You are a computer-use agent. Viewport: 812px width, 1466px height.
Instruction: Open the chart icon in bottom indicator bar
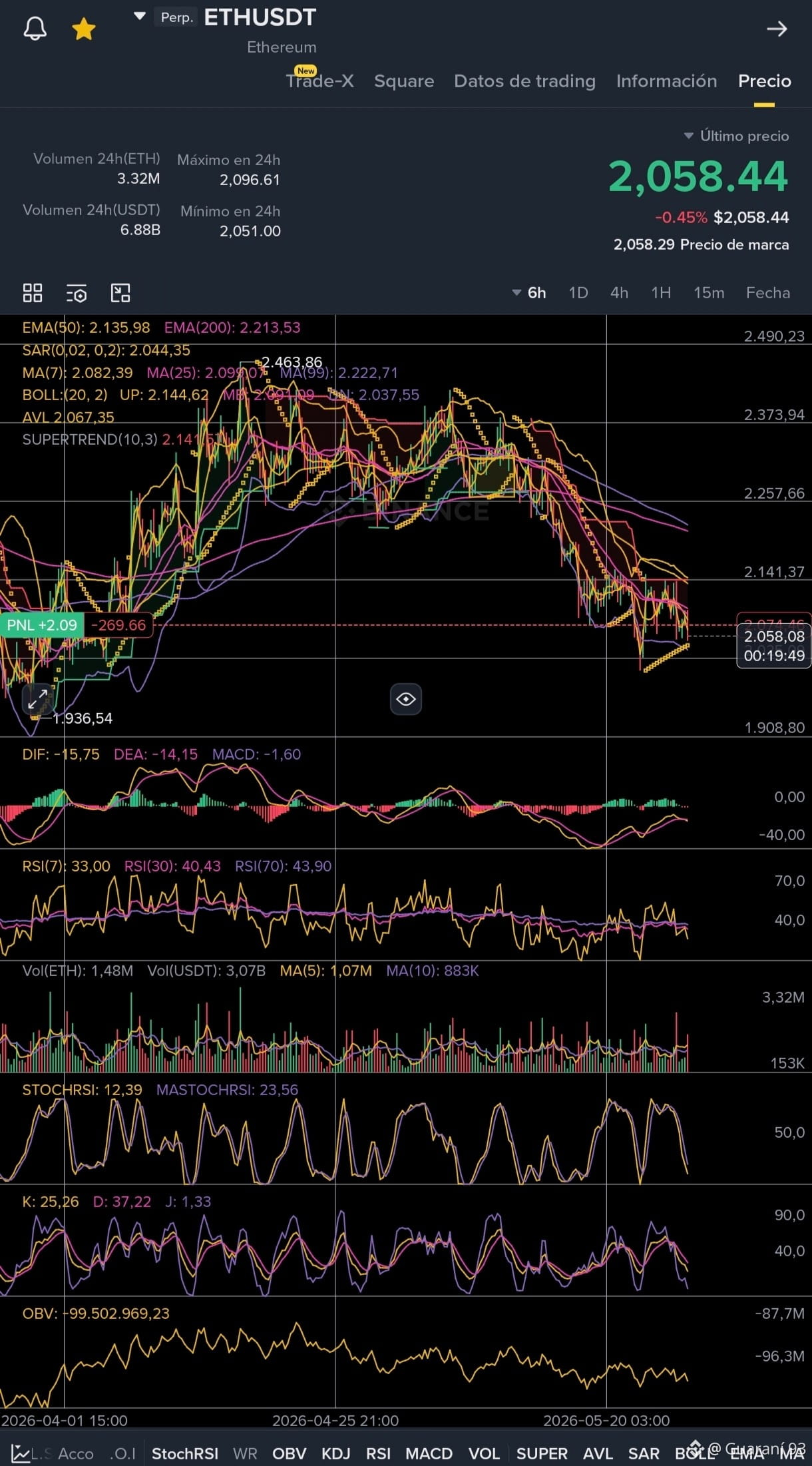(21, 1454)
